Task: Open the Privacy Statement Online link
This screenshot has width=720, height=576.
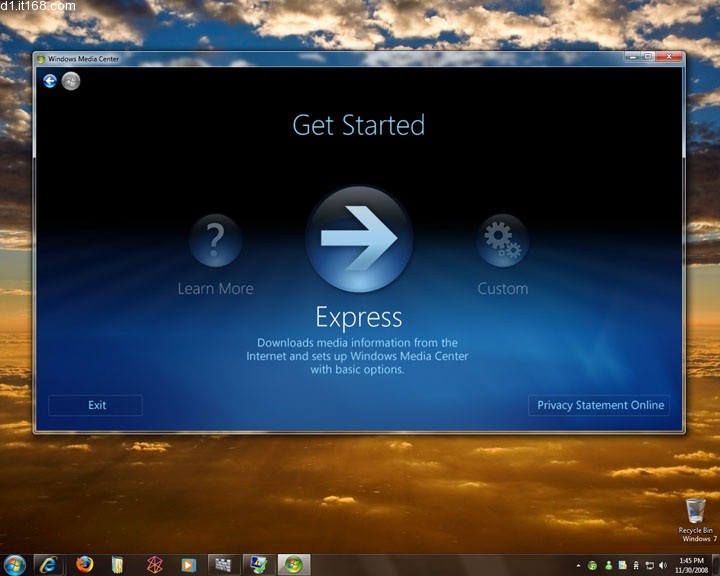Action: coord(599,405)
